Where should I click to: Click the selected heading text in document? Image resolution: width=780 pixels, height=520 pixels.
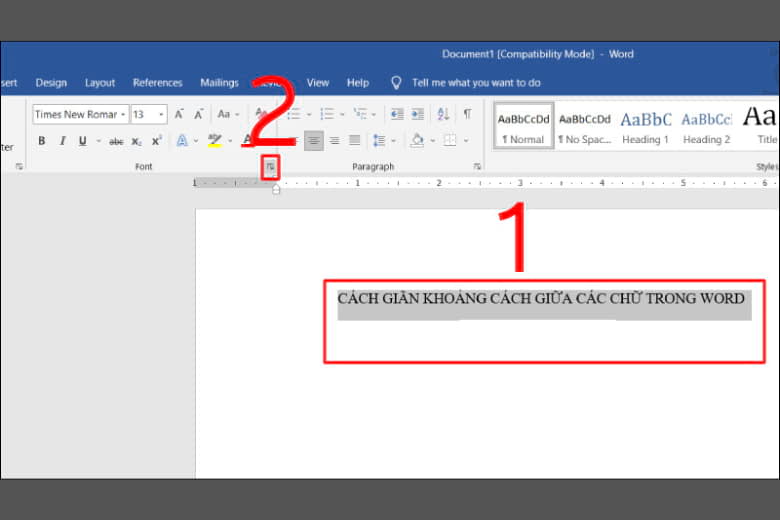[541, 299]
